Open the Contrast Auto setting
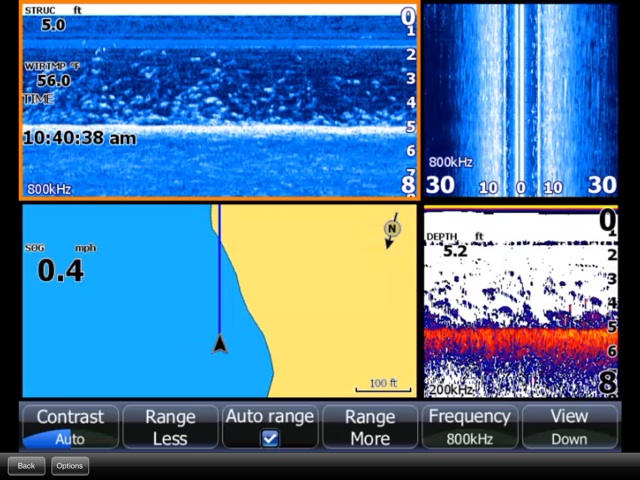The image size is (640, 480). [x=70, y=427]
